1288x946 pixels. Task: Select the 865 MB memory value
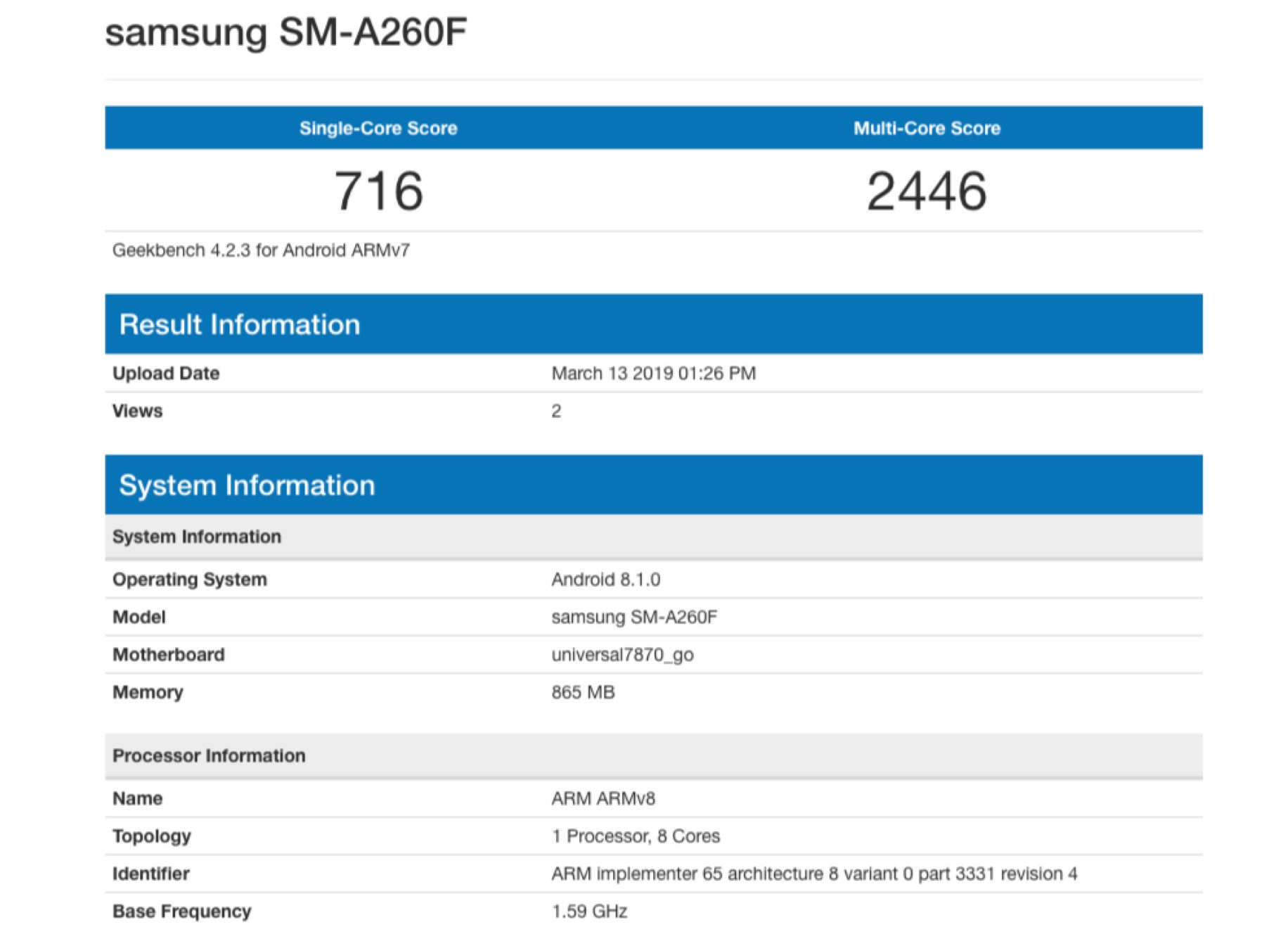click(x=583, y=692)
